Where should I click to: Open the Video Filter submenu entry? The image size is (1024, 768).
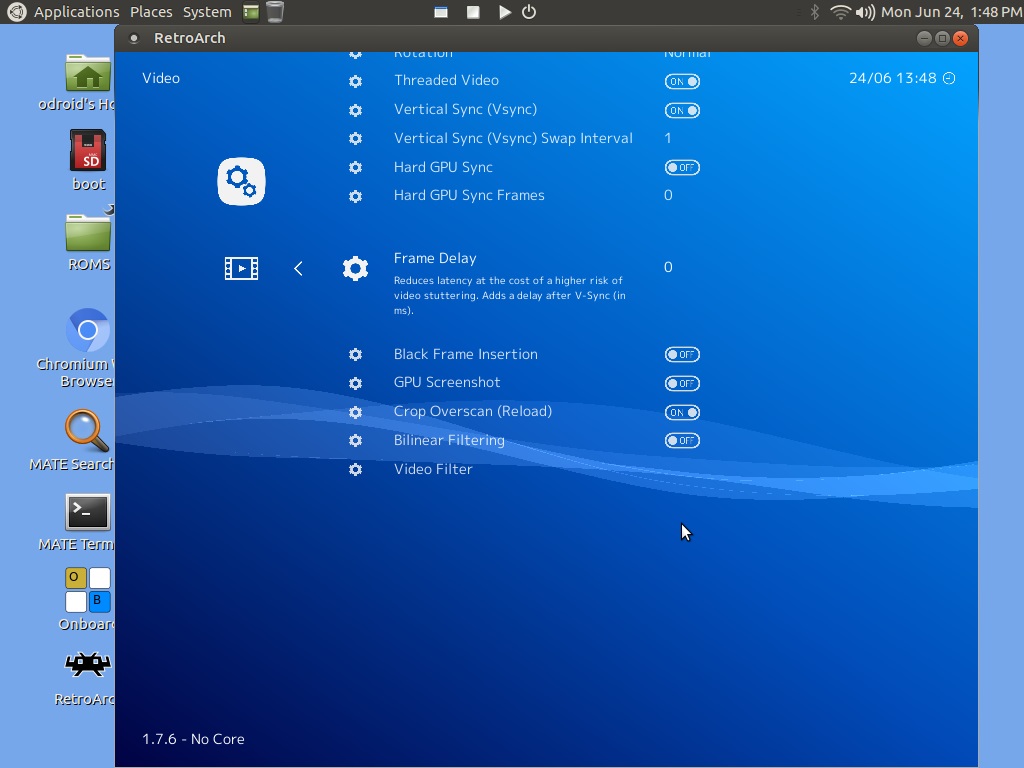point(433,469)
